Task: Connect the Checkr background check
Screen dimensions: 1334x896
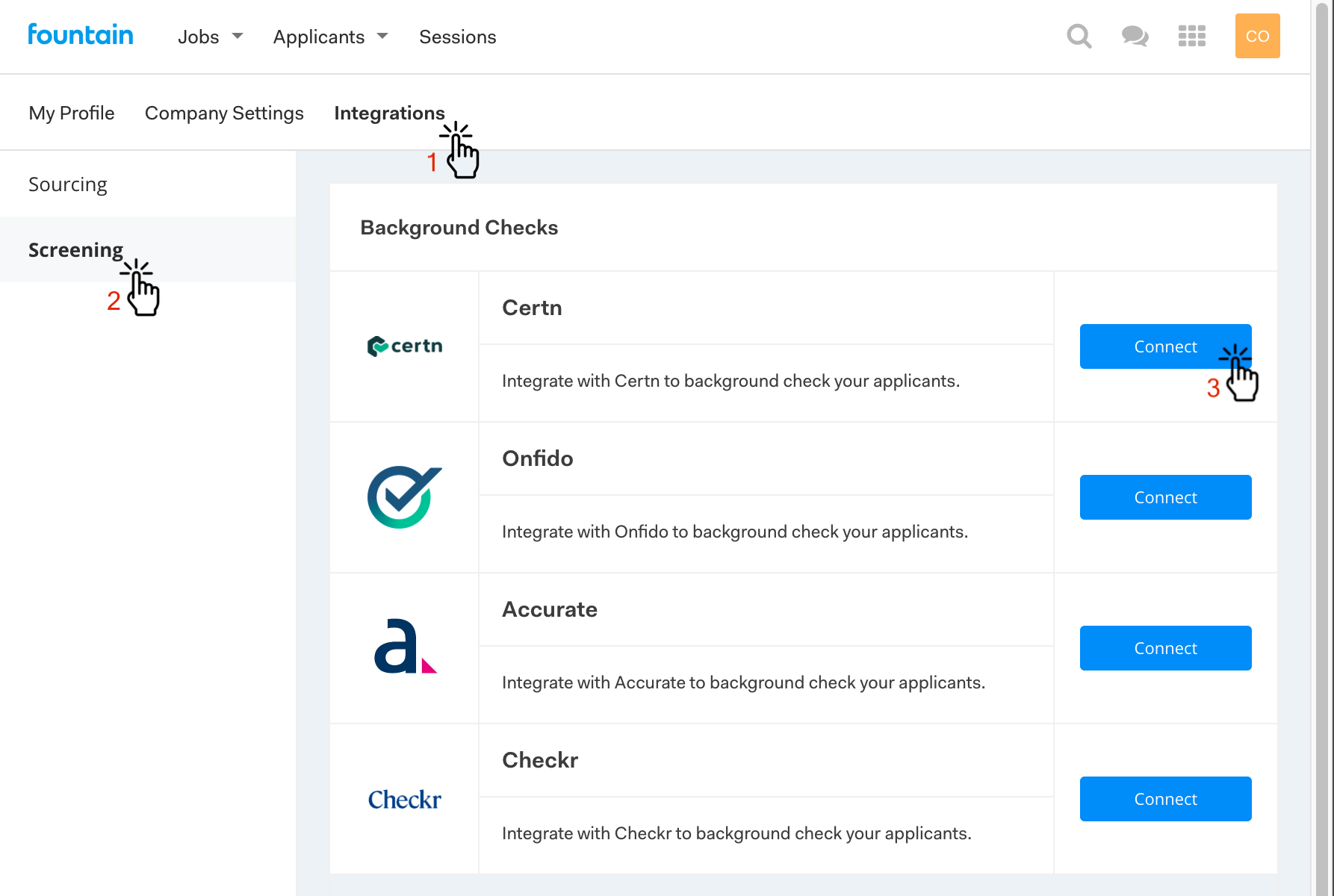Action: tap(1164, 799)
